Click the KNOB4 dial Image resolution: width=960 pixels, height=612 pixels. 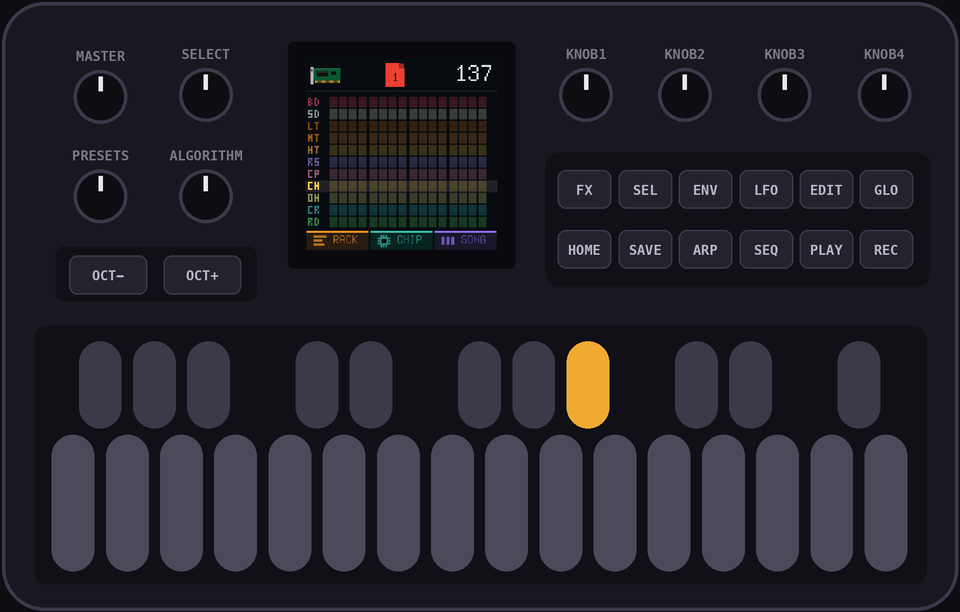[884, 95]
